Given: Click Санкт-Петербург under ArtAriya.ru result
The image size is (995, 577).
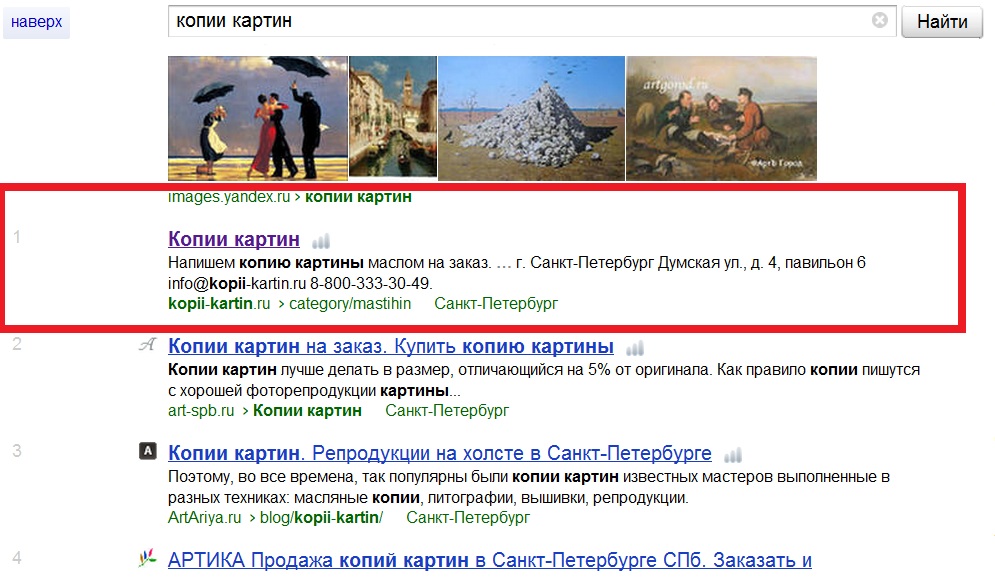Looking at the screenshot, I should coord(468,517).
